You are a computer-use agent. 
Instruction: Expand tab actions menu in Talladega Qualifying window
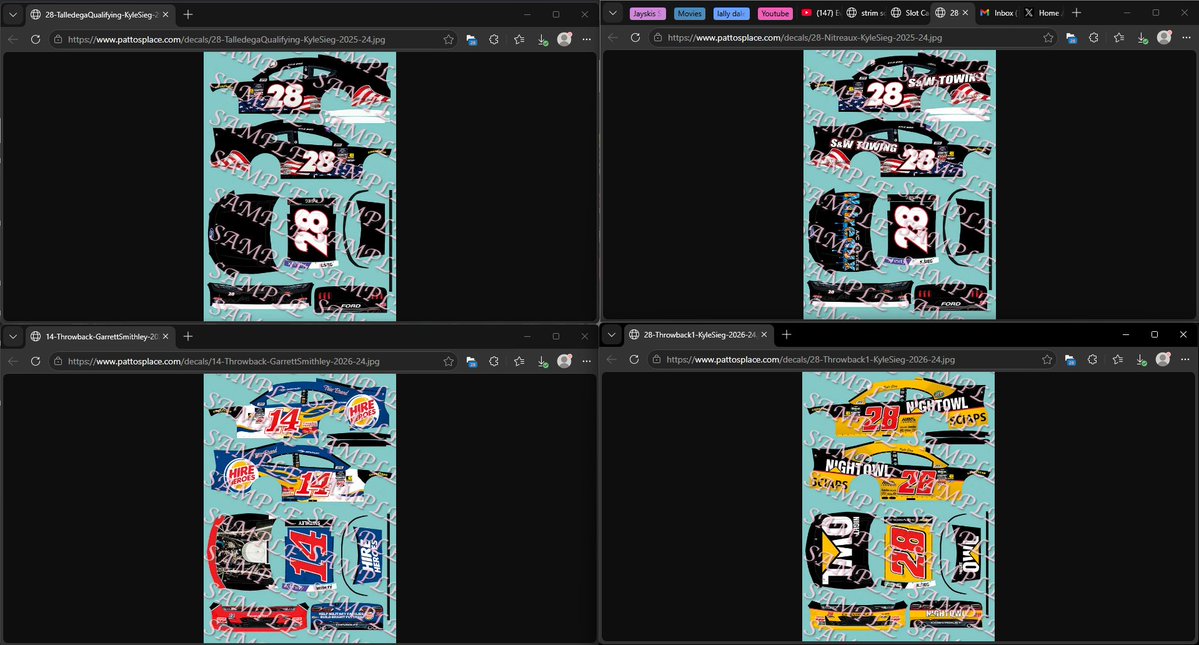13,15
